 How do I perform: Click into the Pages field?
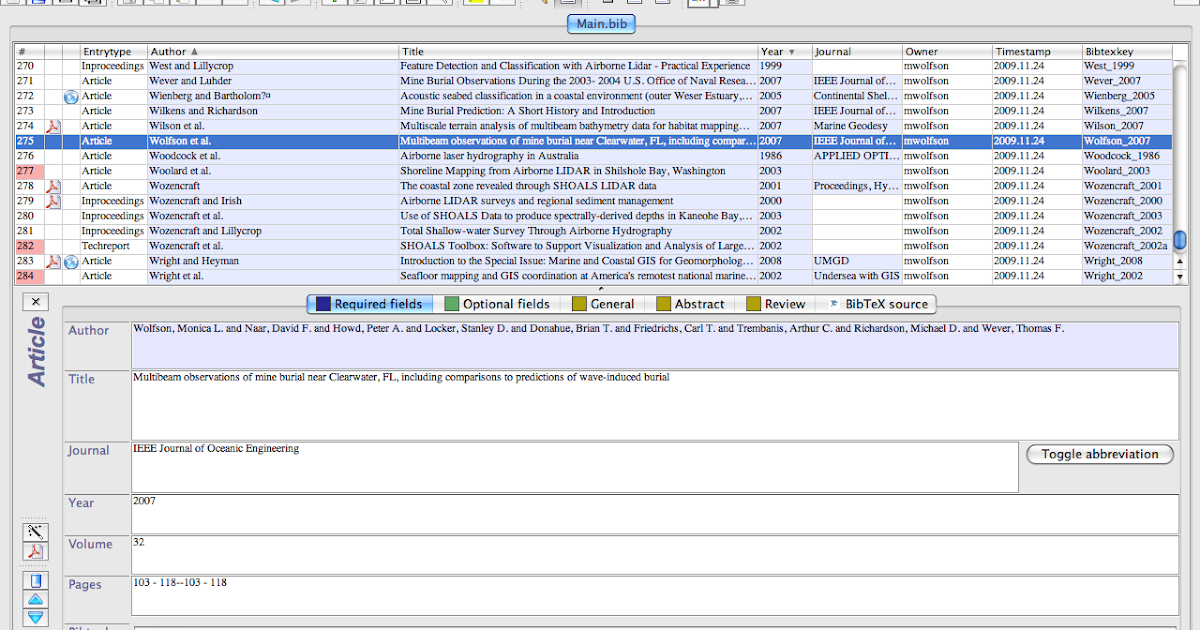tap(655, 595)
